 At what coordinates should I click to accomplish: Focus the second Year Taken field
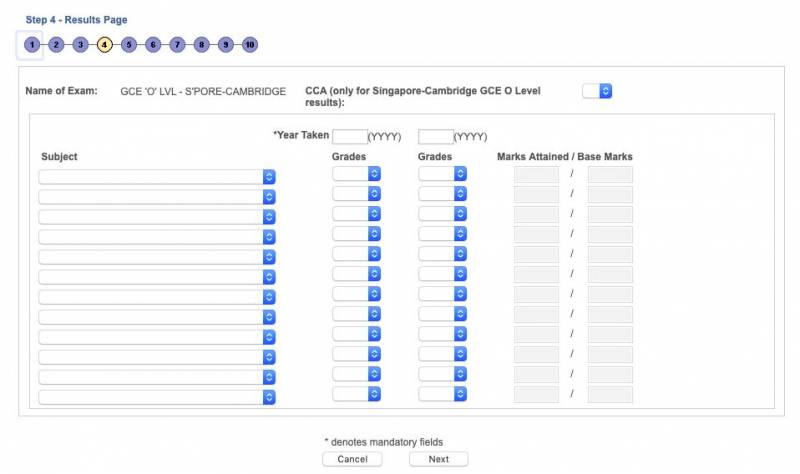[x=435, y=136]
